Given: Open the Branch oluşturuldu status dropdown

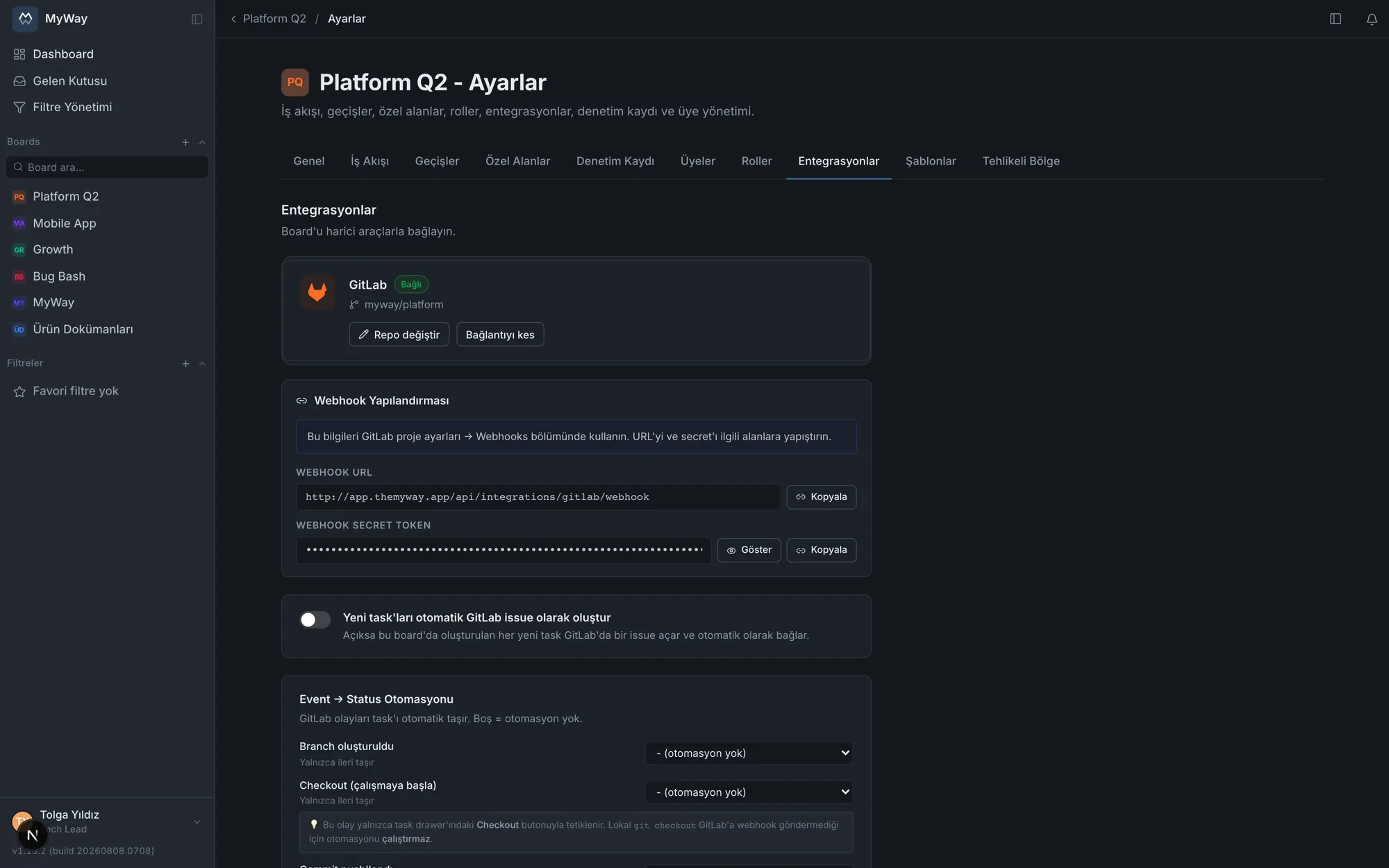Looking at the screenshot, I should (749, 753).
